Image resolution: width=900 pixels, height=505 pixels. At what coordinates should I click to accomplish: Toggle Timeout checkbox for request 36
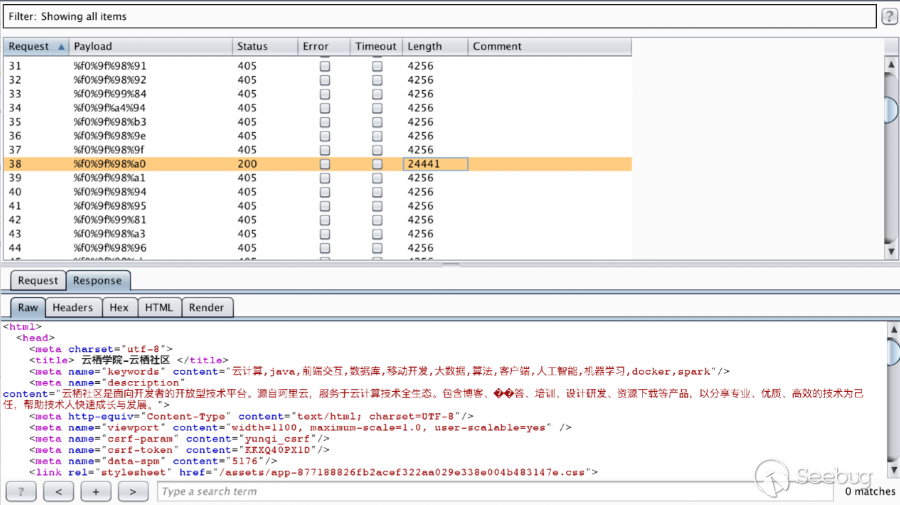point(377,136)
